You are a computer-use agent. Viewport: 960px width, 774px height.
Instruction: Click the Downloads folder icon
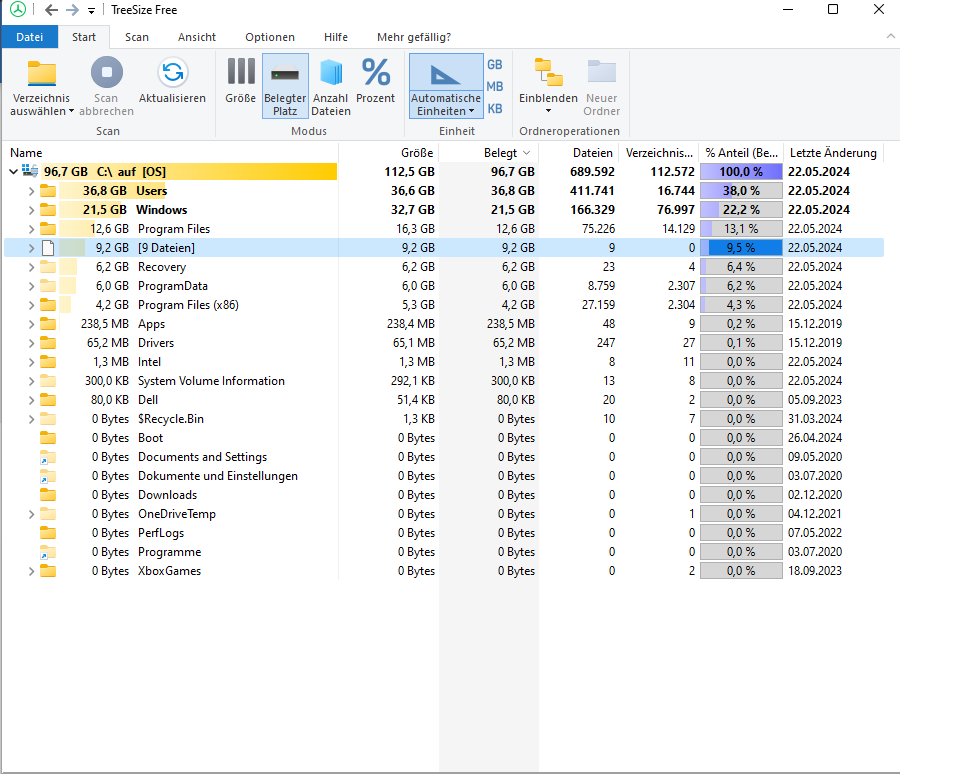pos(48,494)
